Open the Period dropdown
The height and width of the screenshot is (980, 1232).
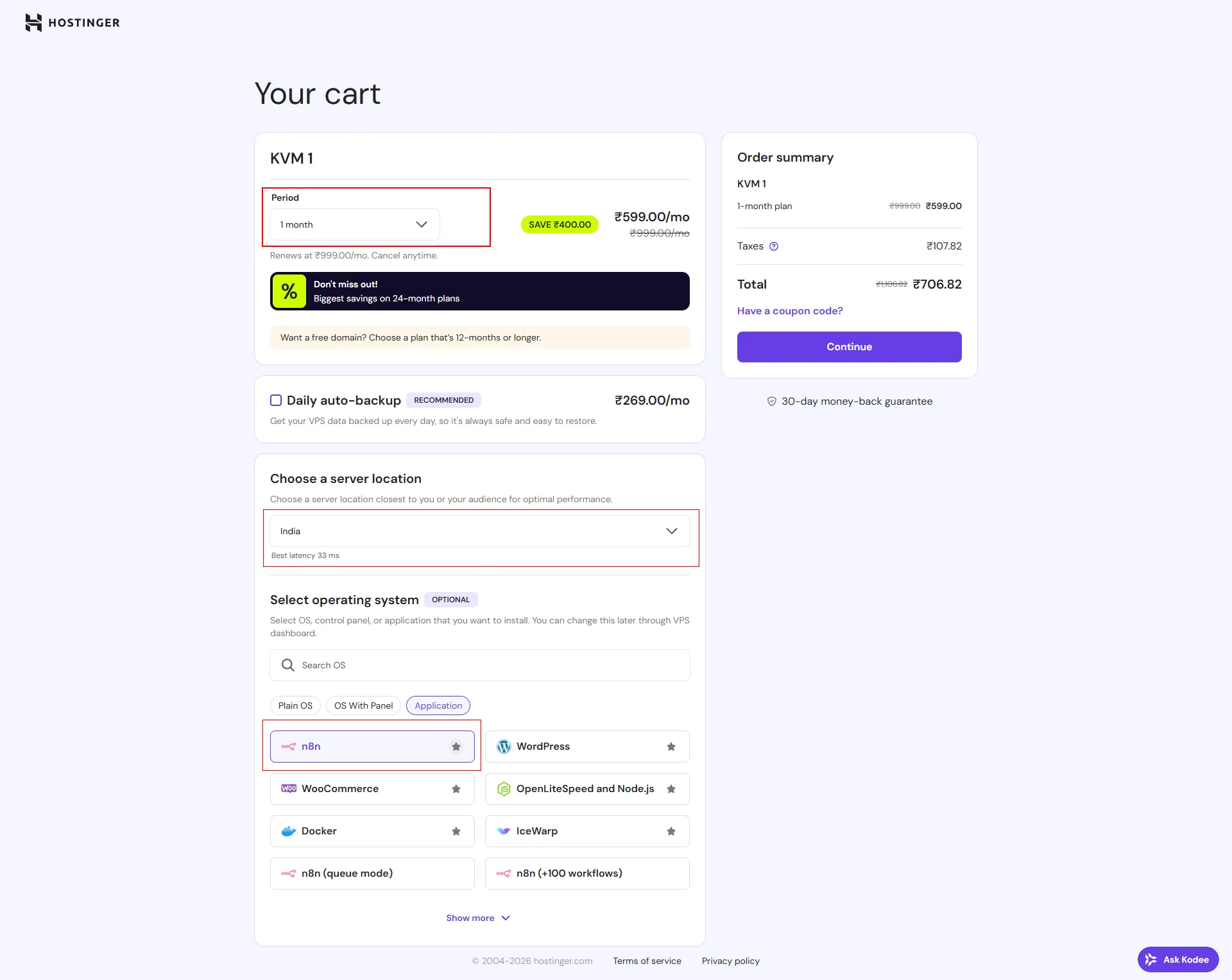pos(354,224)
